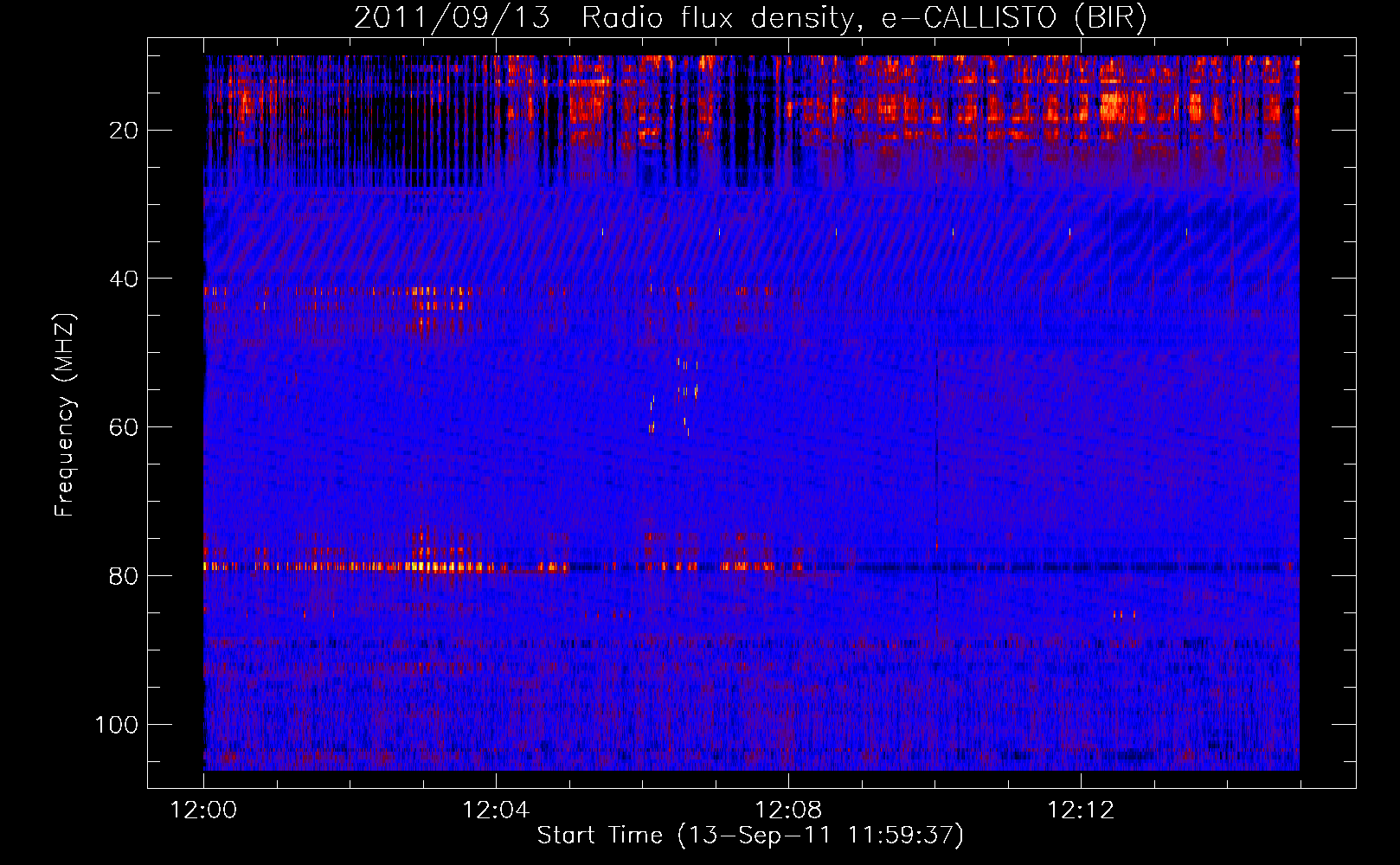Click the 'Start Time (13-Sep-11 11:59:37)' label
Viewport: 1400px width, 865px height.
[750, 836]
